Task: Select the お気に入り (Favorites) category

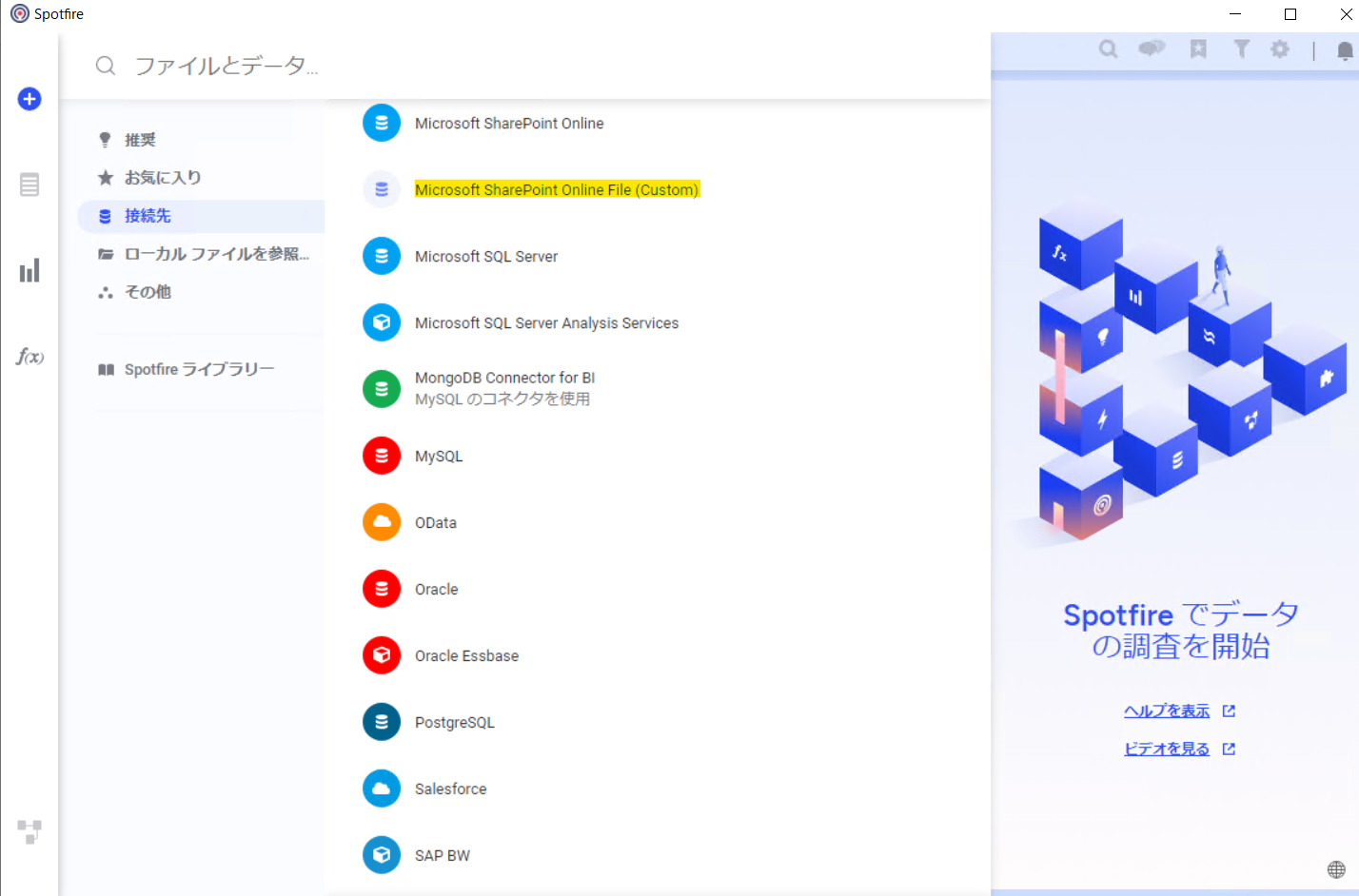Action: tap(201, 178)
